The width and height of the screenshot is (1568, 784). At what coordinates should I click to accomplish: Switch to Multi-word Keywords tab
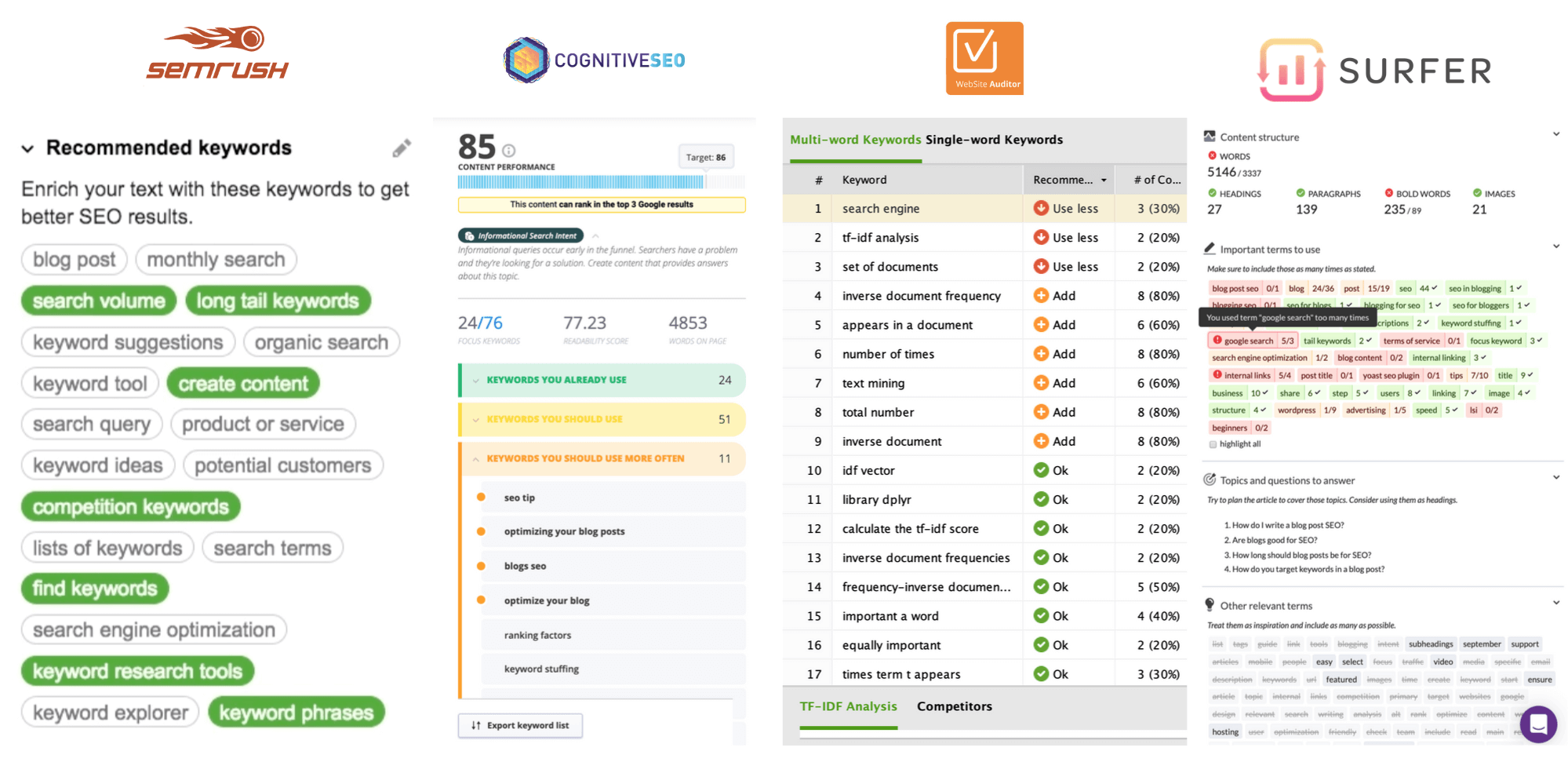click(855, 140)
